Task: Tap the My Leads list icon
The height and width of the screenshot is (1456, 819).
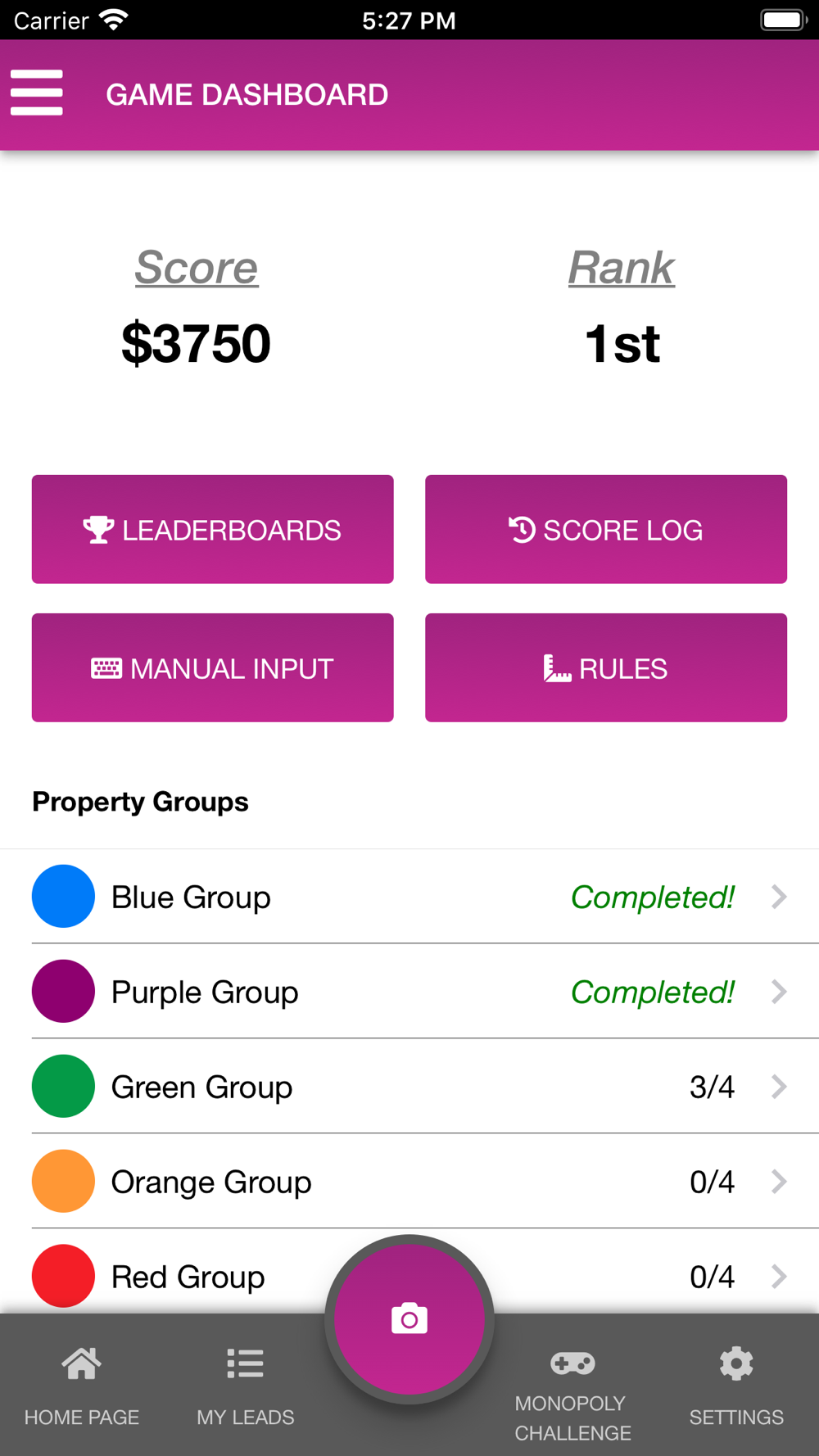Action: pyautogui.click(x=245, y=1363)
